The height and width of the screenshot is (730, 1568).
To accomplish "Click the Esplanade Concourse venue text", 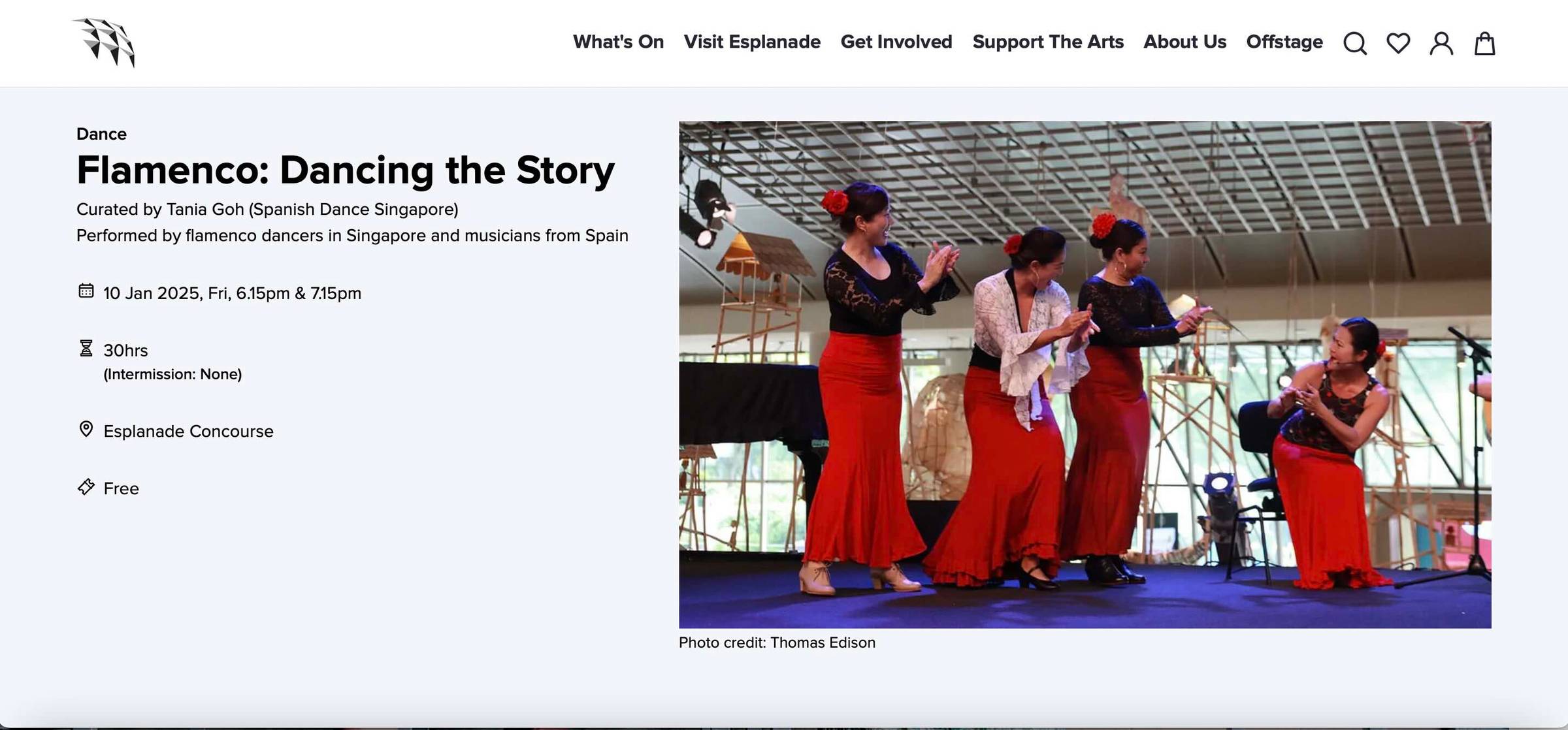I will click(x=188, y=432).
